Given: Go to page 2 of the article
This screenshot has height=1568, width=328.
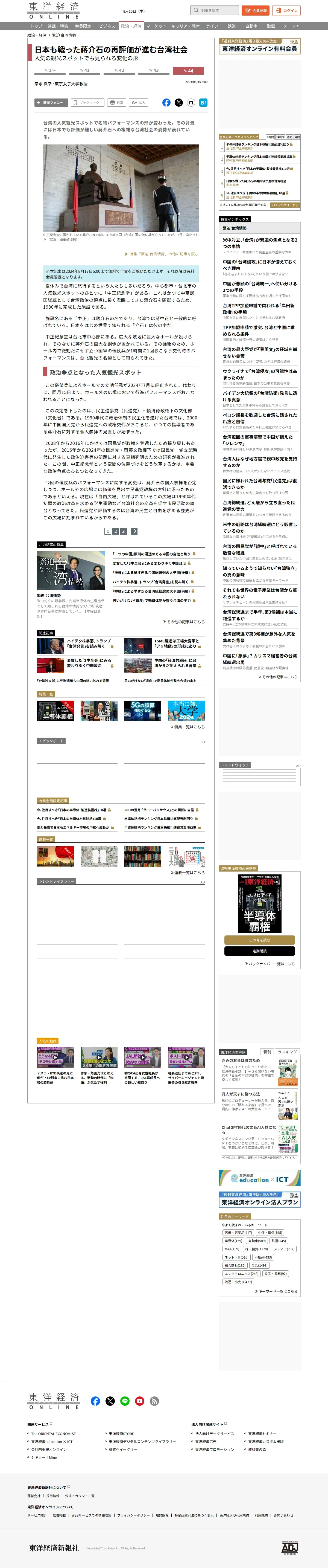Looking at the screenshot, I should 116,531.
